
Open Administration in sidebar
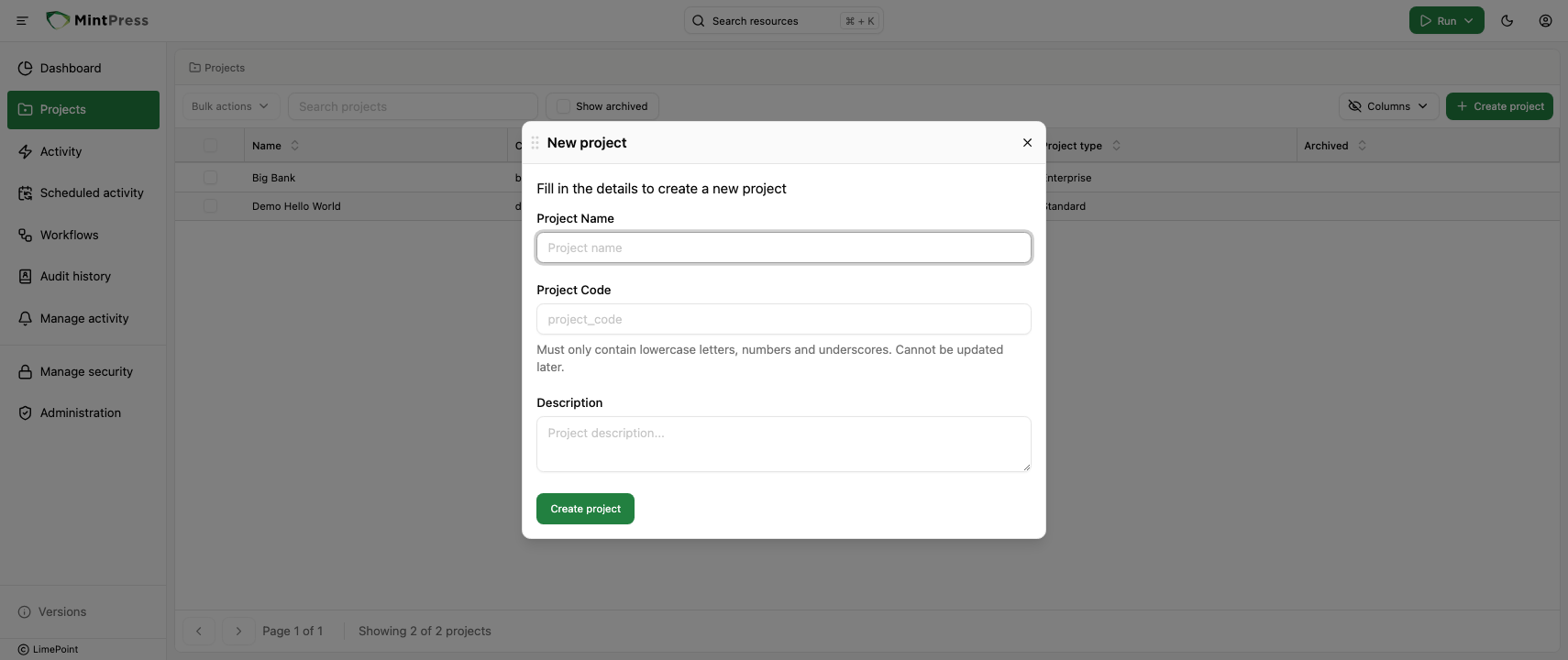pyautogui.click(x=83, y=413)
